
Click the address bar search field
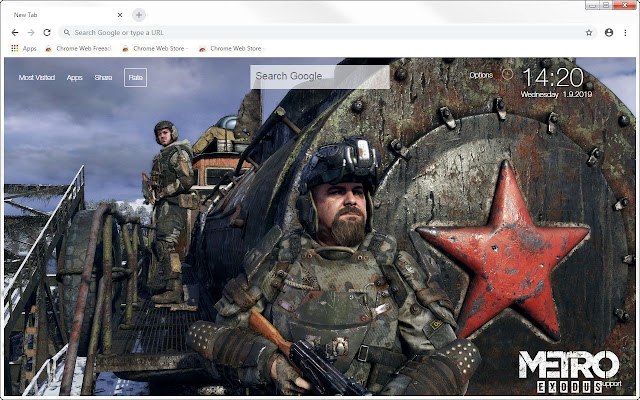coord(329,32)
